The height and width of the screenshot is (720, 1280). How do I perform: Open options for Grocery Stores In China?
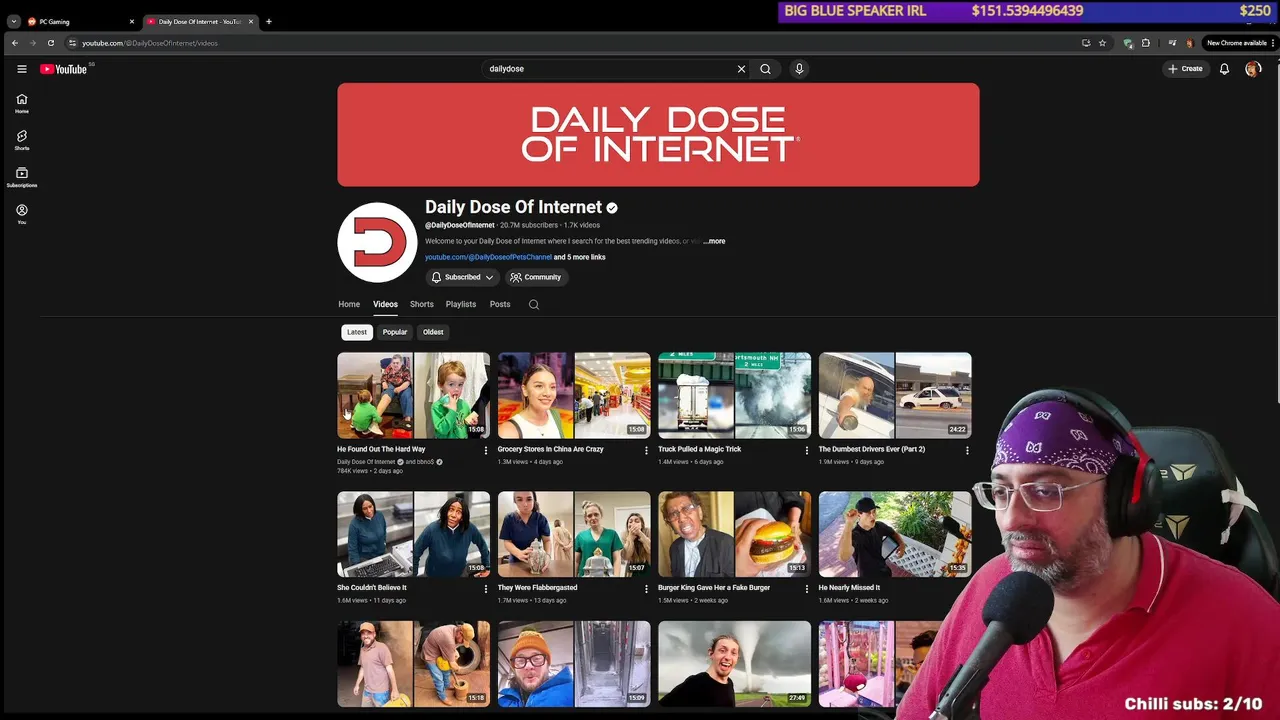tap(646, 450)
